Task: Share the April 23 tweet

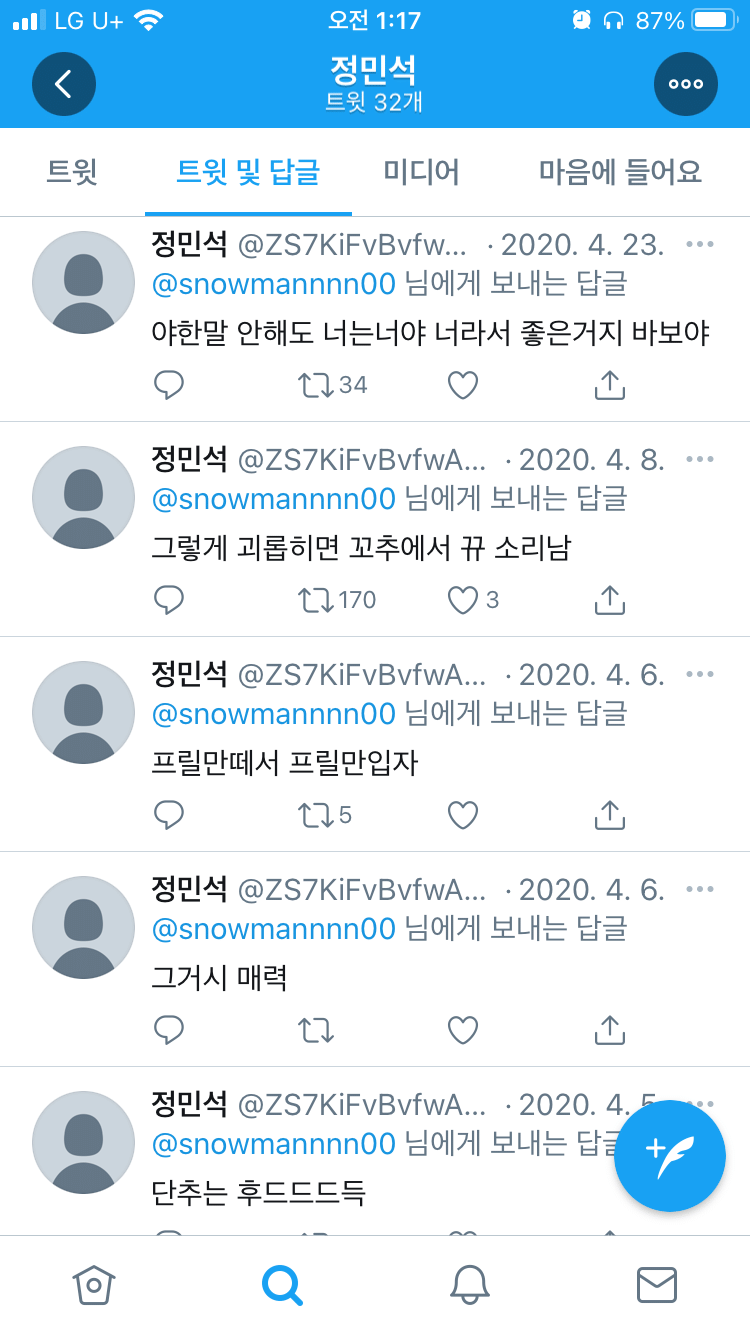Action: pyautogui.click(x=610, y=385)
